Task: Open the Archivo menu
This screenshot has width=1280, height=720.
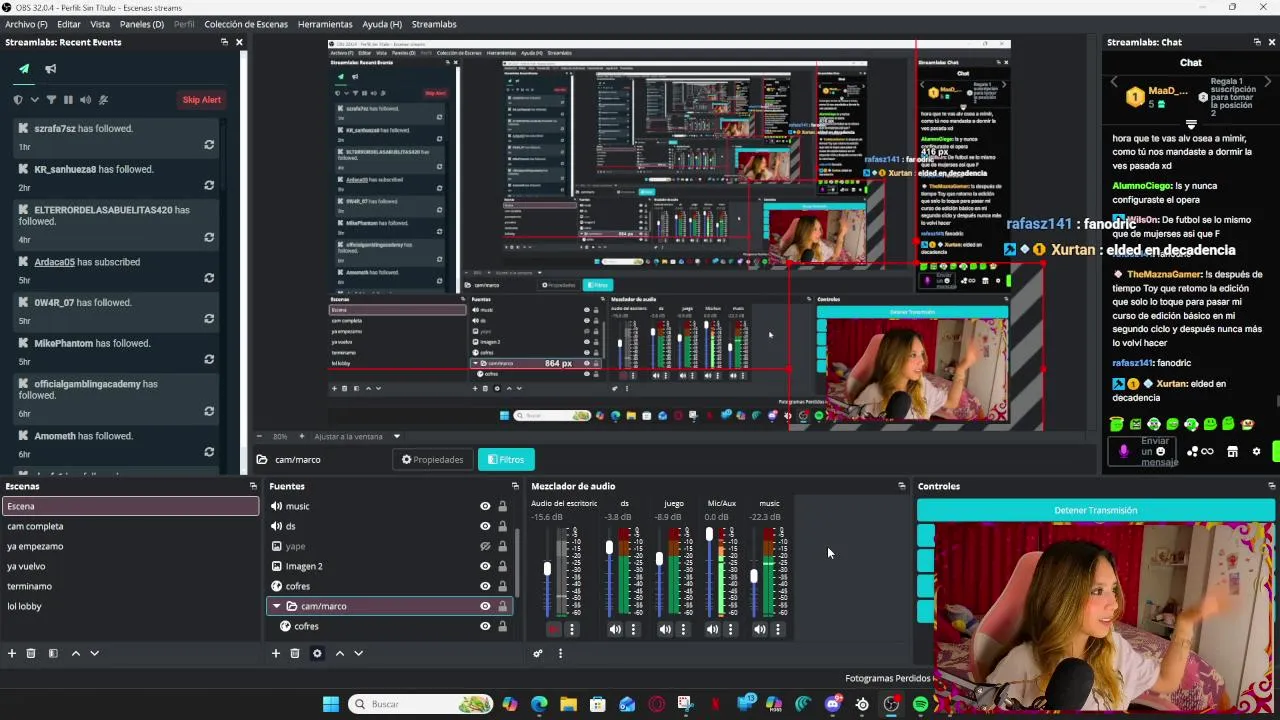Action: [x=26, y=24]
